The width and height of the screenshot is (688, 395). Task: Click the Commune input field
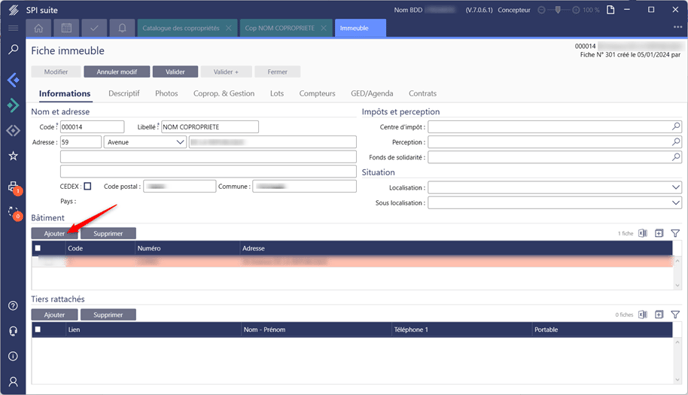[305, 186]
